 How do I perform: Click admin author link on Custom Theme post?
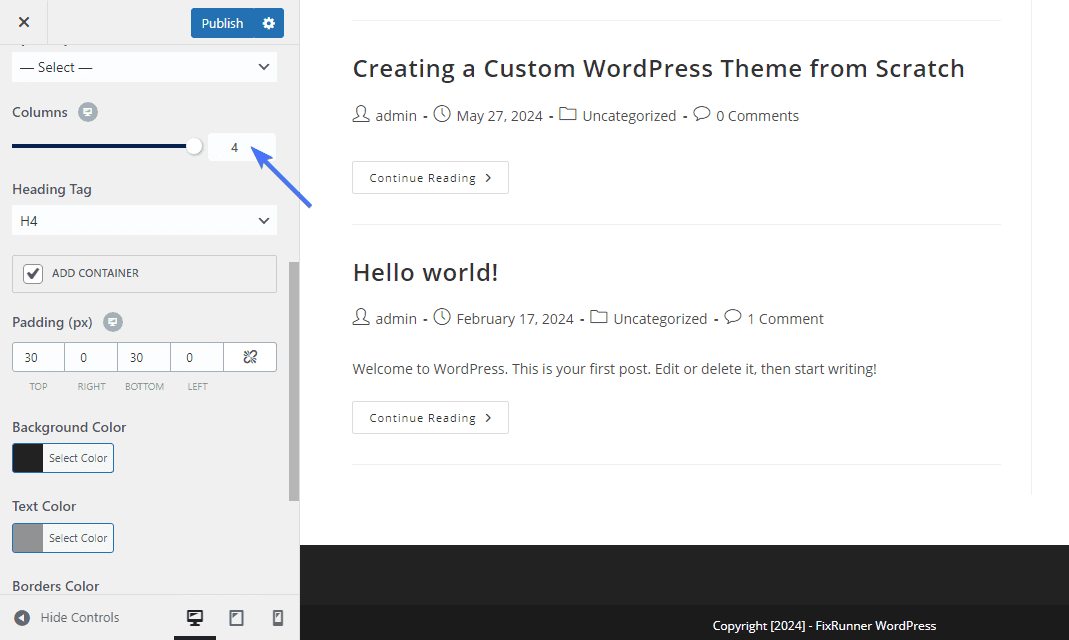pyautogui.click(x=396, y=116)
